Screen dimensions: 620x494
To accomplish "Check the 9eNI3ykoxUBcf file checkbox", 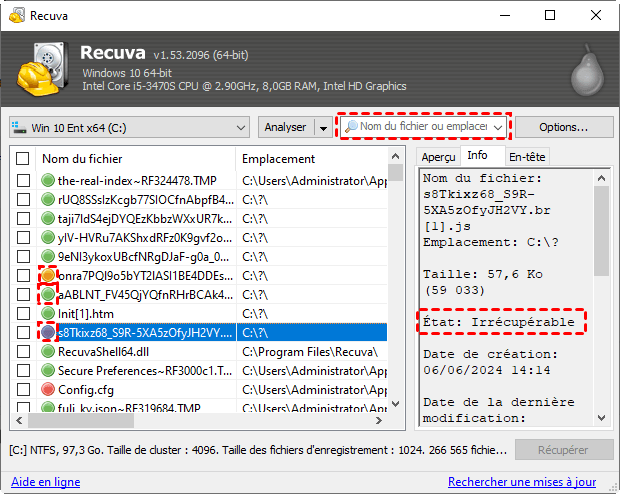I will pyautogui.click(x=23, y=256).
